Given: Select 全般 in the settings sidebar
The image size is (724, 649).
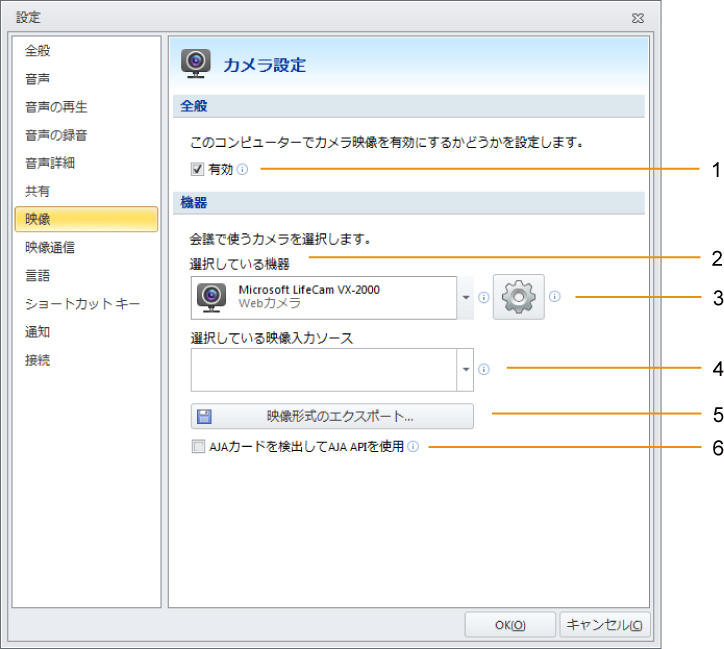Looking at the screenshot, I should 86,50.
